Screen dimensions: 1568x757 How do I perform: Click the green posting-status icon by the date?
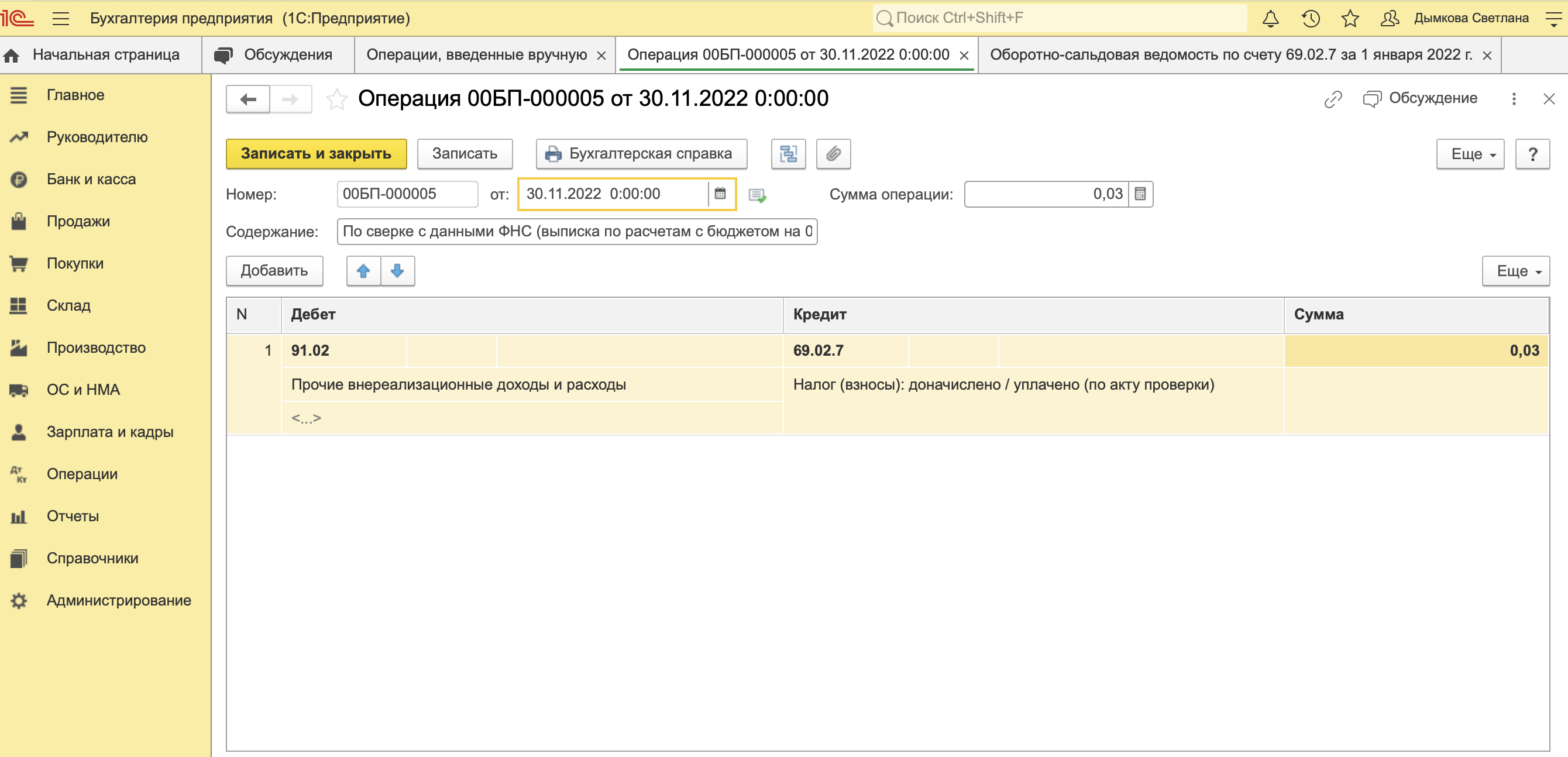757,195
